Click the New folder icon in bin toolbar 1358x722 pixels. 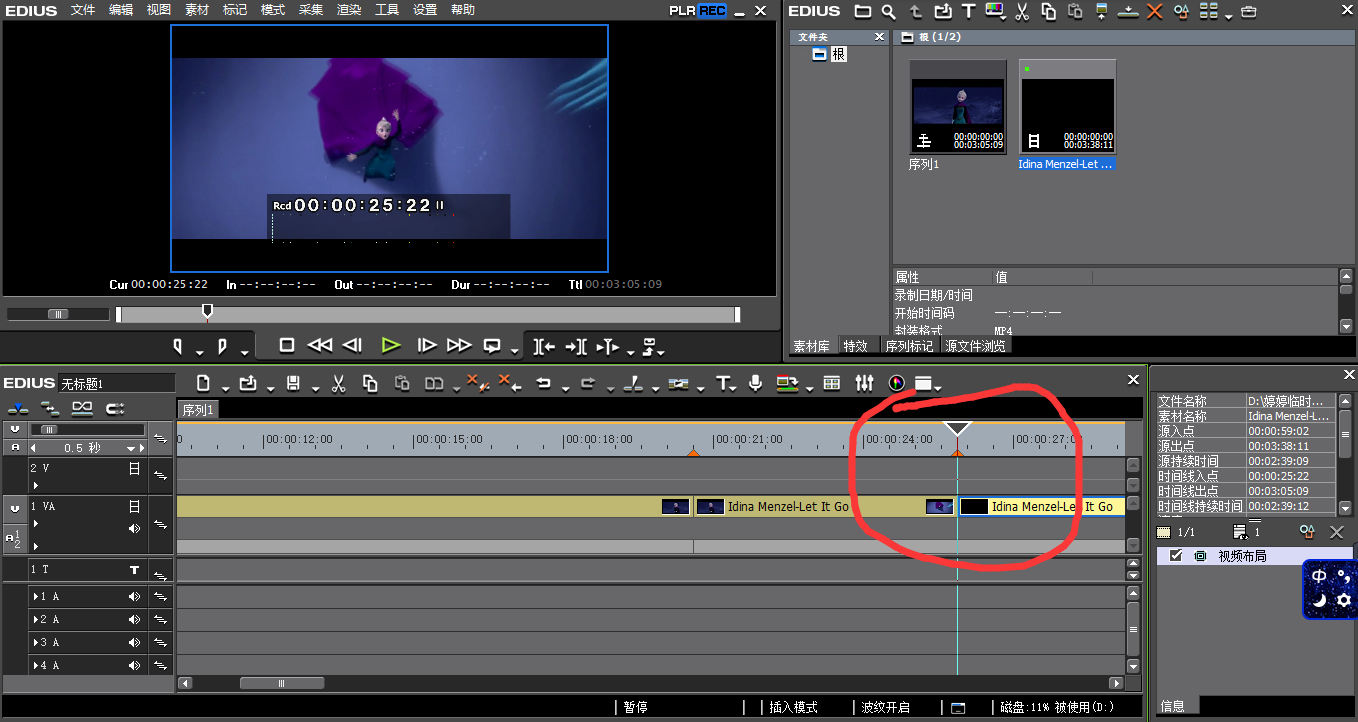[862, 11]
